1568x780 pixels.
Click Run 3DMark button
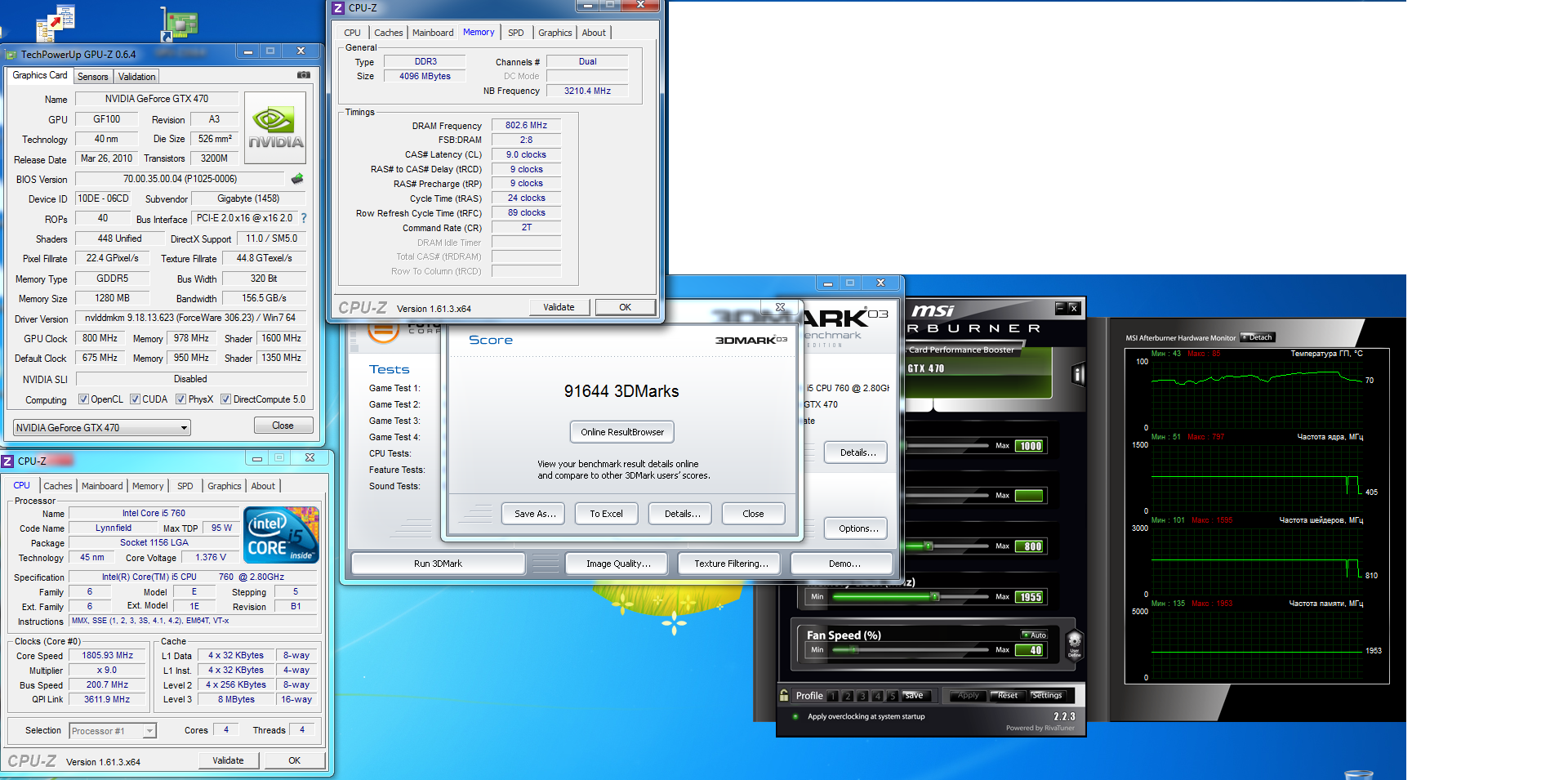coord(438,564)
